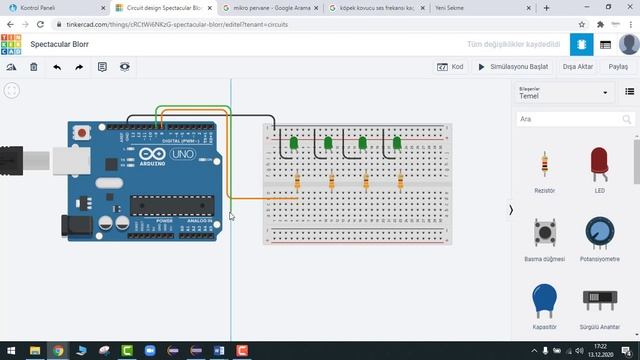Reload the current page
The height and width of the screenshot is (360, 640).
coord(40,24)
